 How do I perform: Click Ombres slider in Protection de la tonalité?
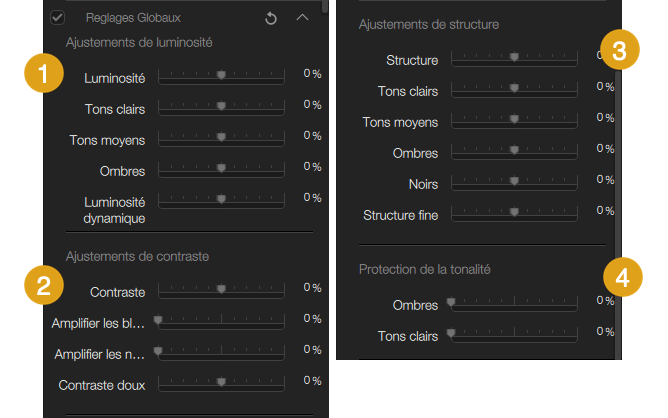(x=514, y=303)
